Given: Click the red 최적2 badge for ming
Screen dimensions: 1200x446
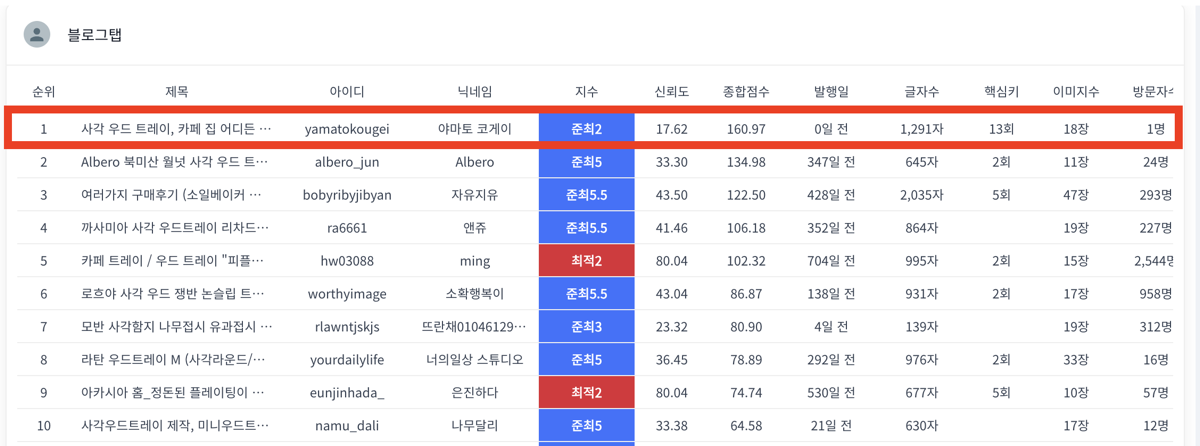Looking at the screenshot, I should pyautogui.click(x=586, y=261).
